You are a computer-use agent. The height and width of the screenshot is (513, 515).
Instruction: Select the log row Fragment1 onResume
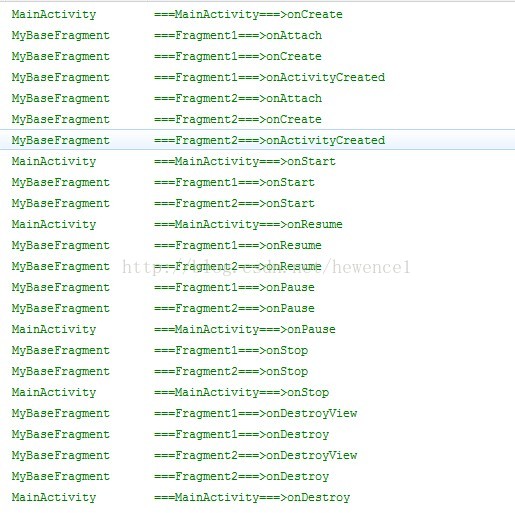(257, 245)
